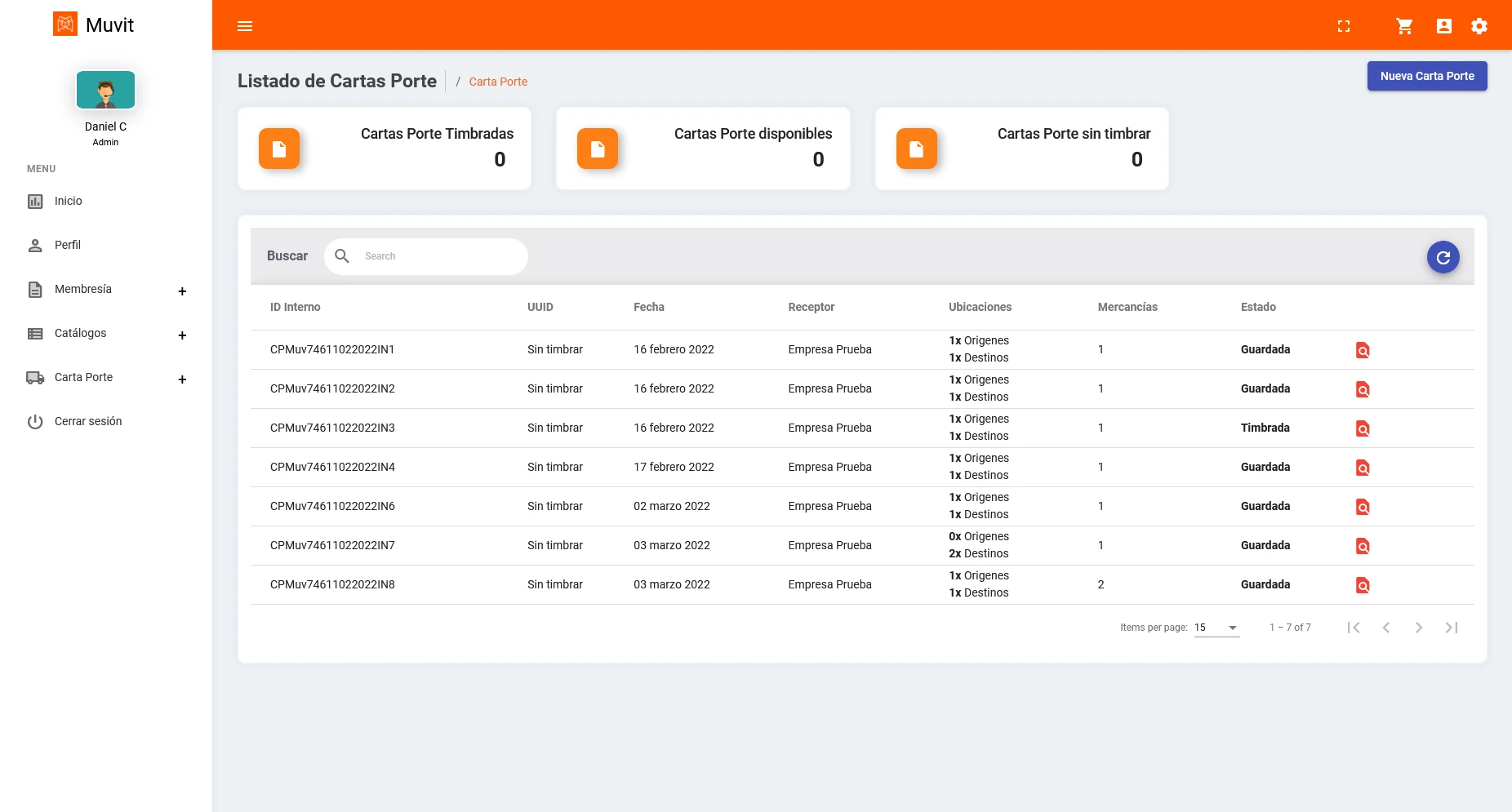Click the Cartas Porte sin timbrar document icon

[x=917, y=149]
